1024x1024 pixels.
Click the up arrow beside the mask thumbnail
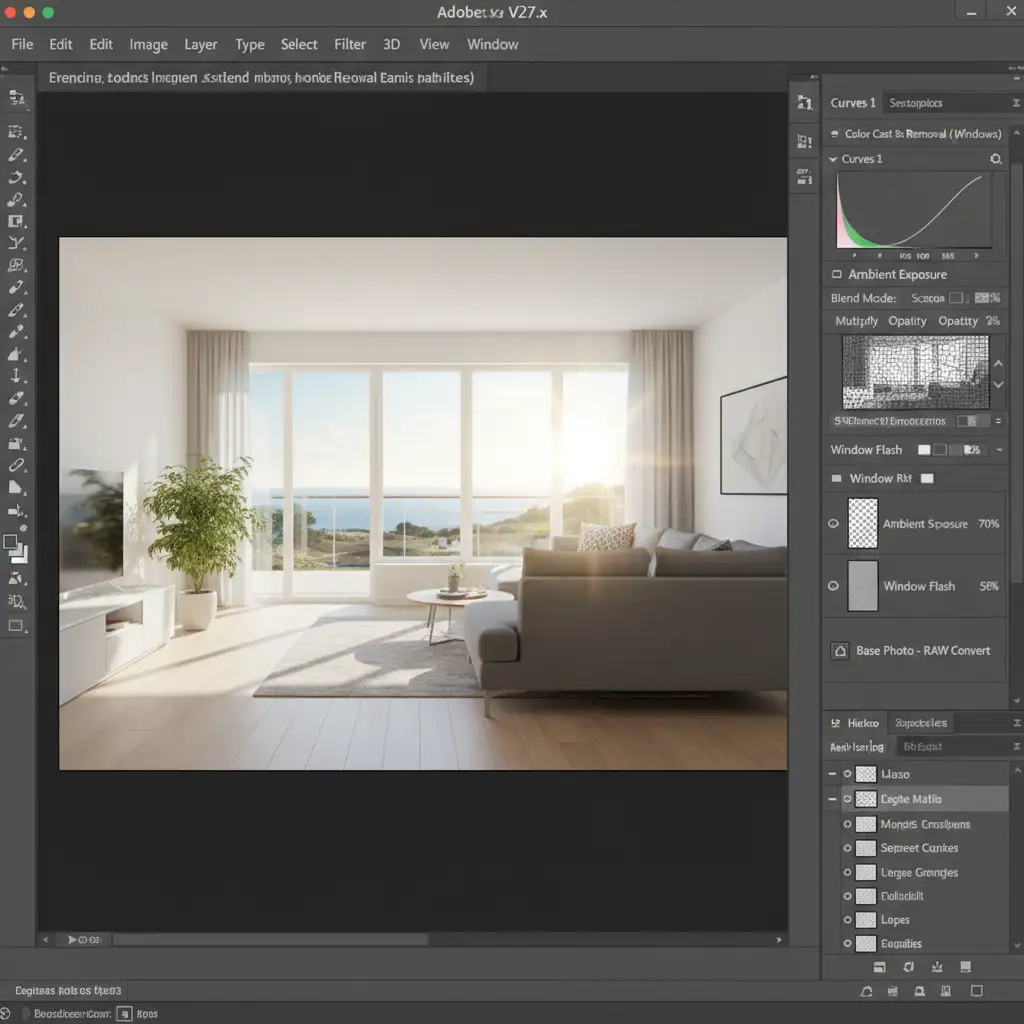tap(997, 361)
